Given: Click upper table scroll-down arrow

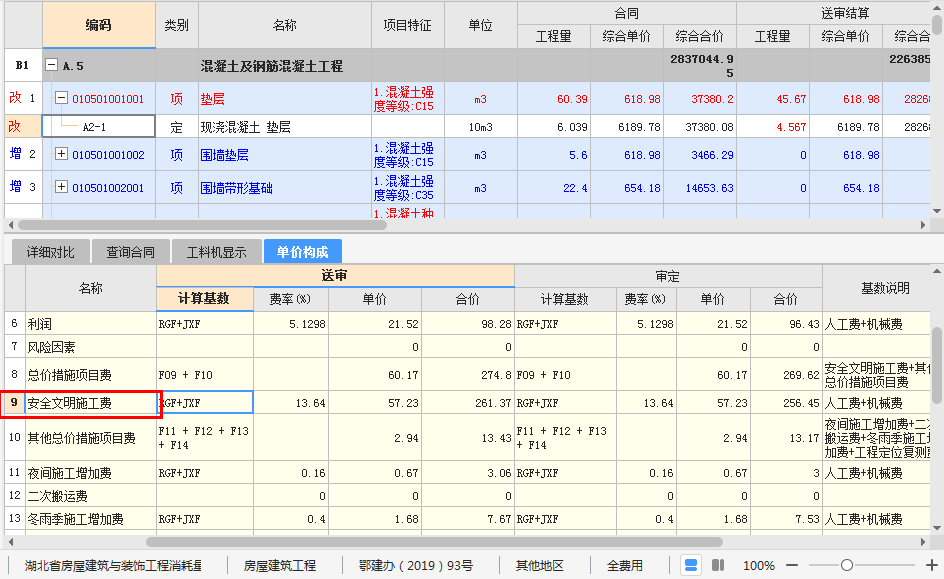Looking at the screenshot, I should [x=937, y=211].
